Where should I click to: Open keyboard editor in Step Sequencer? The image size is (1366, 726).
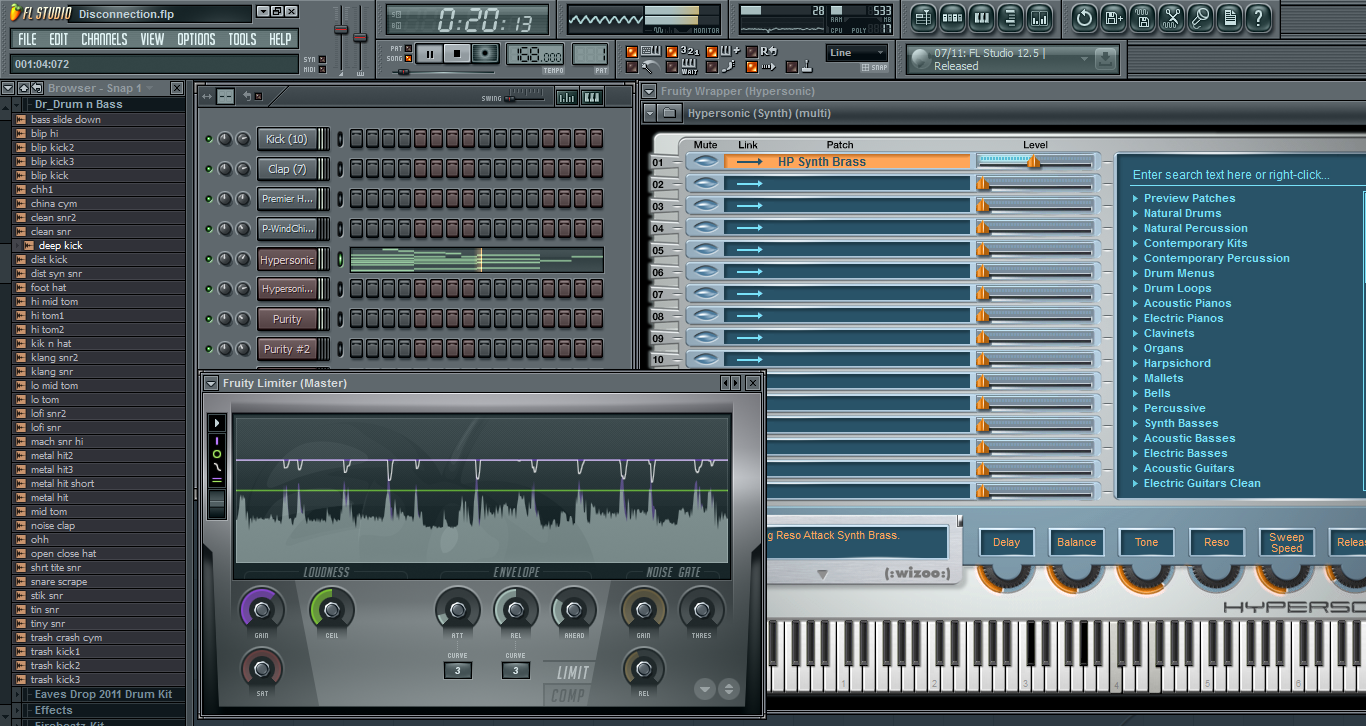591,97
